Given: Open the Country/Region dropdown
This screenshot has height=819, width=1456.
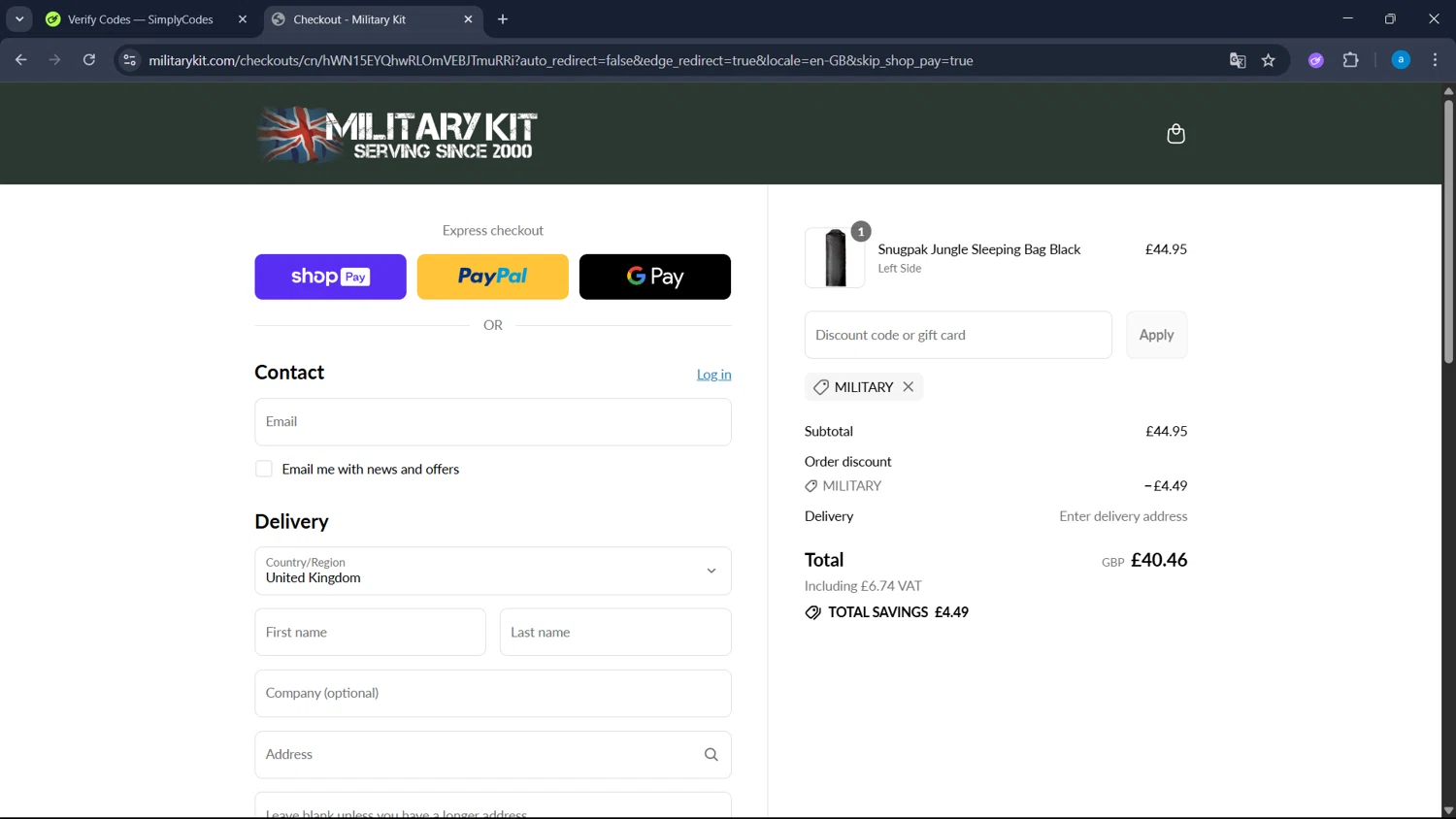Looking at the screenshot, I should click(493, 571).
